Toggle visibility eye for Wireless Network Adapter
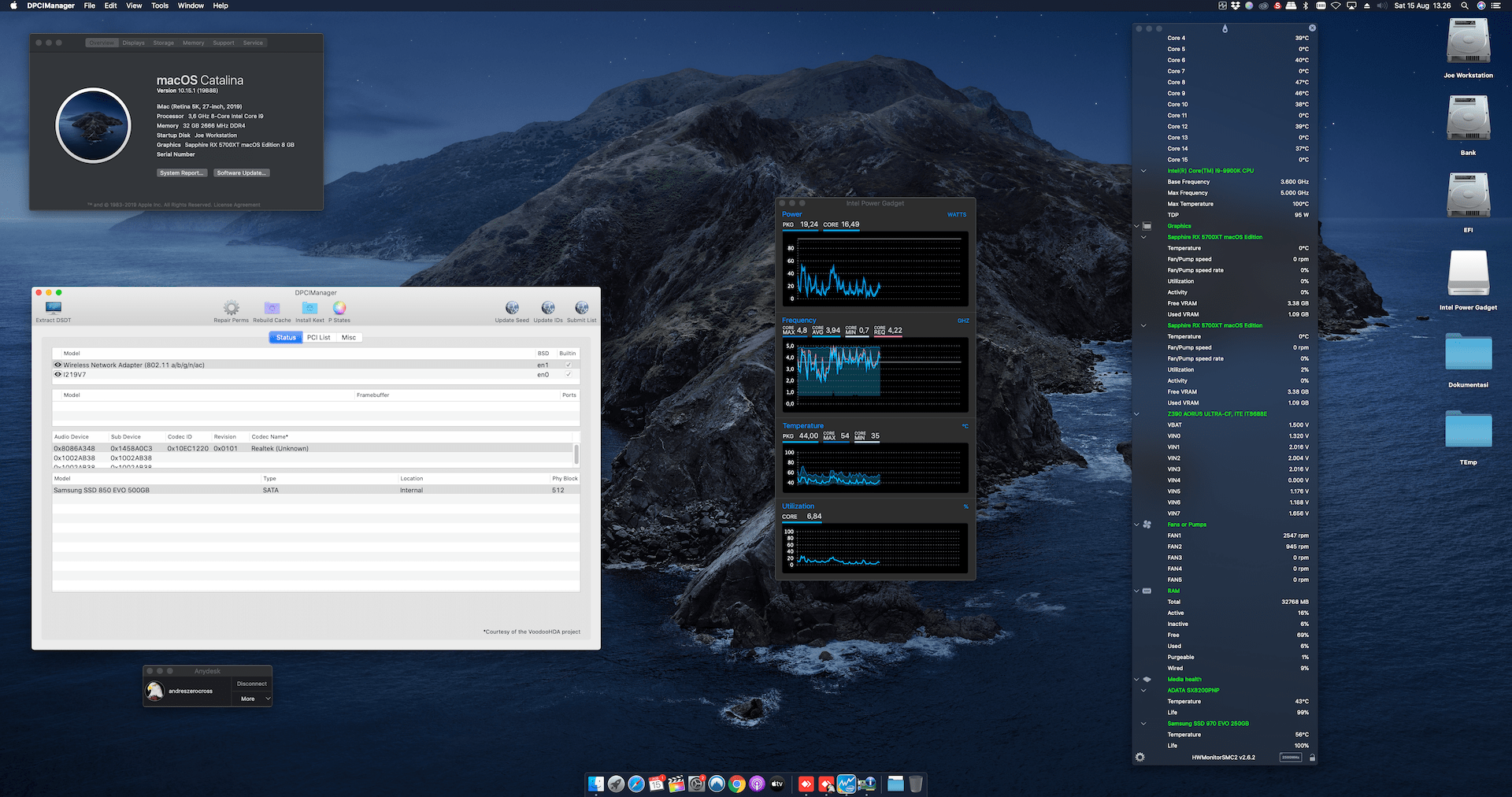1512x797 pixels. click(57, 365)
